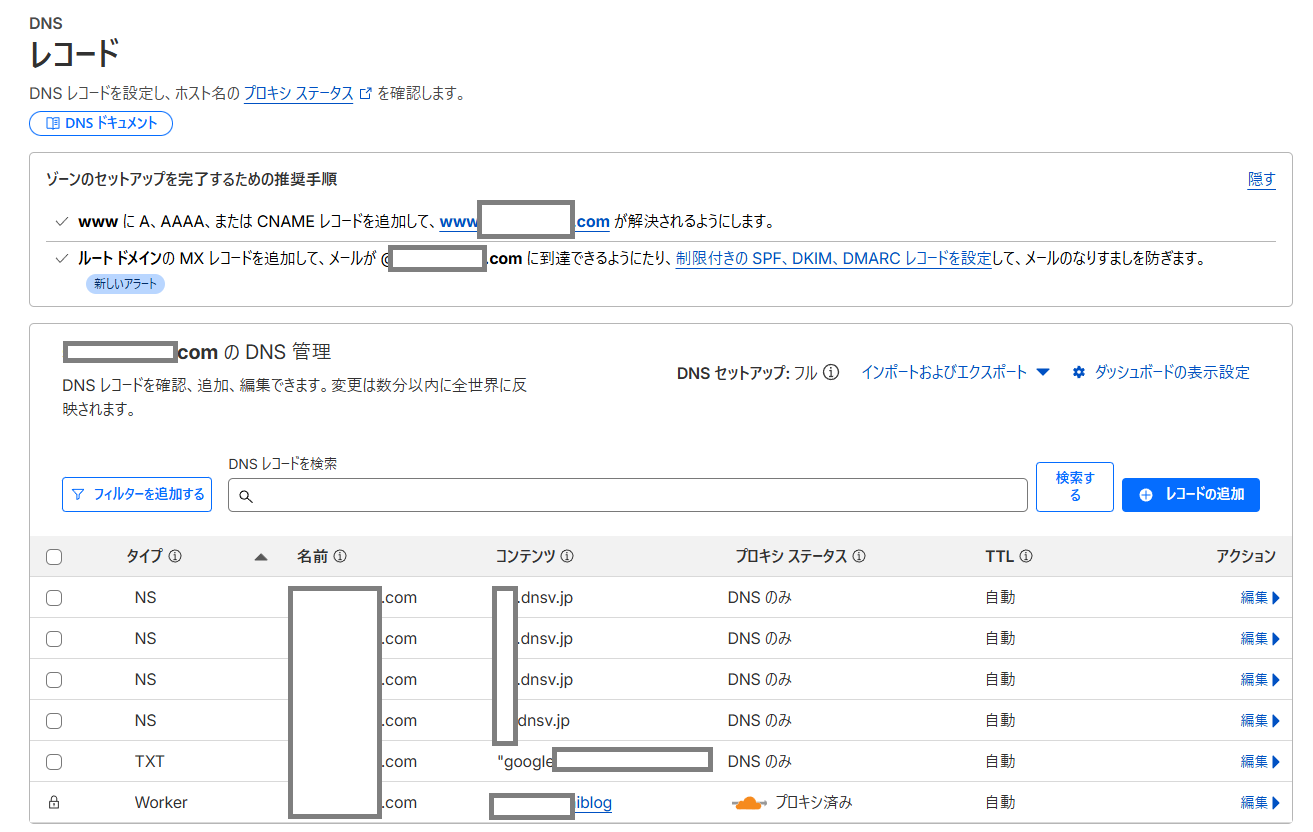Click コンテンツ column header
This screenshot has width=1313, height=832.
526,557
